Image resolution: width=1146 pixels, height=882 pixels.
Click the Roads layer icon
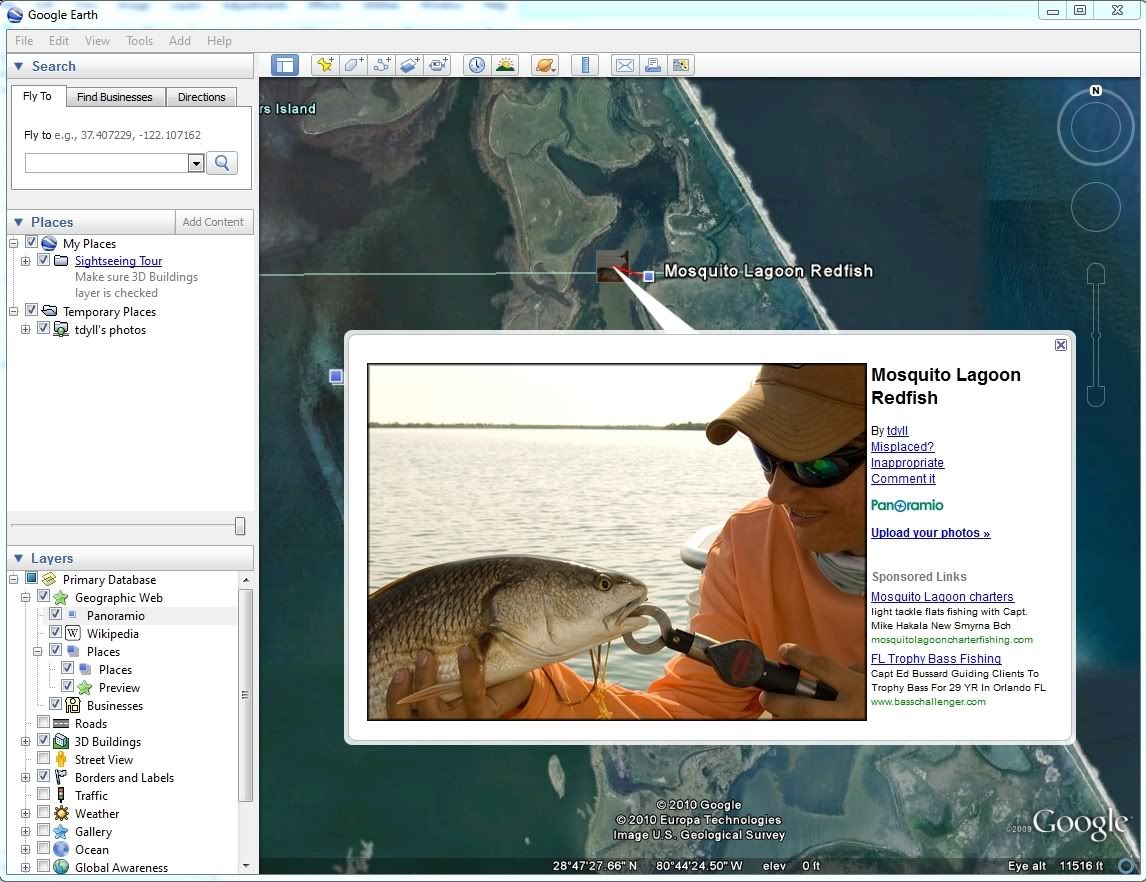(61, 723)
